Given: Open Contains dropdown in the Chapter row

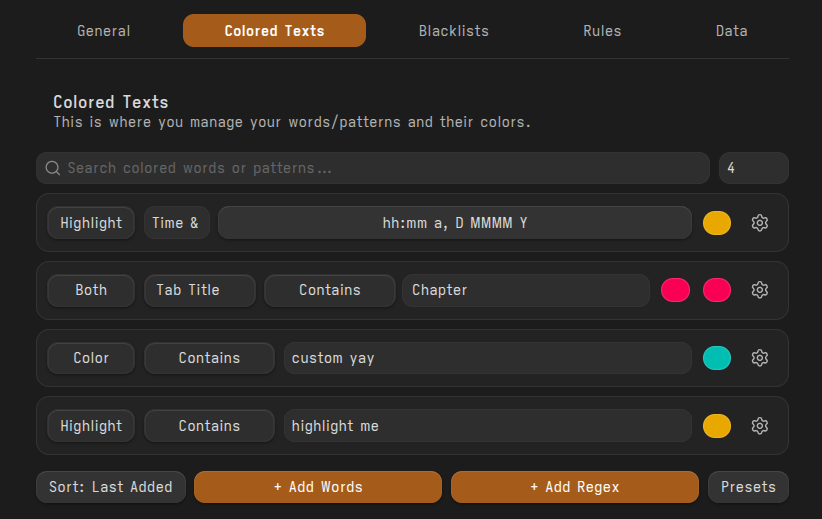Looking at the screenshot, I should 329,290.
